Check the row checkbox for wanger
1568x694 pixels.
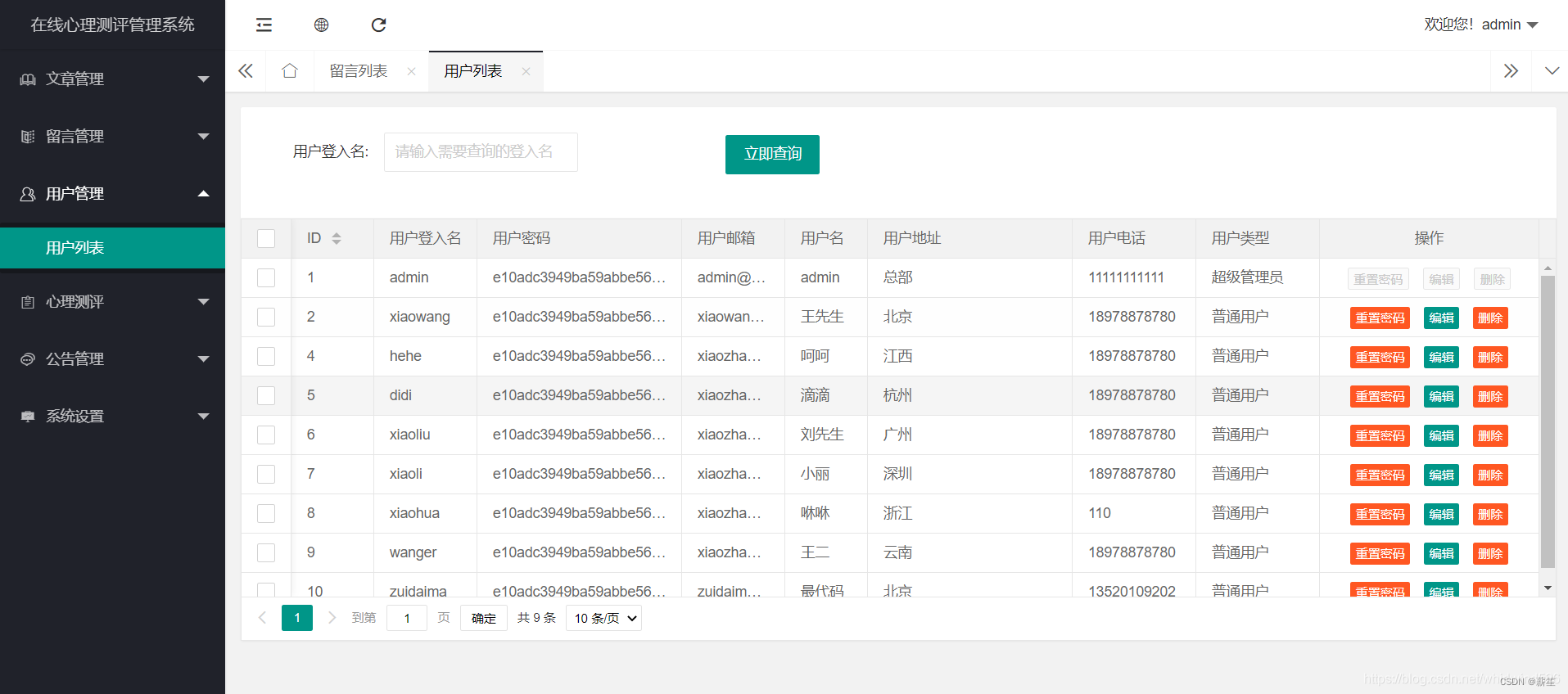(266, 552)
